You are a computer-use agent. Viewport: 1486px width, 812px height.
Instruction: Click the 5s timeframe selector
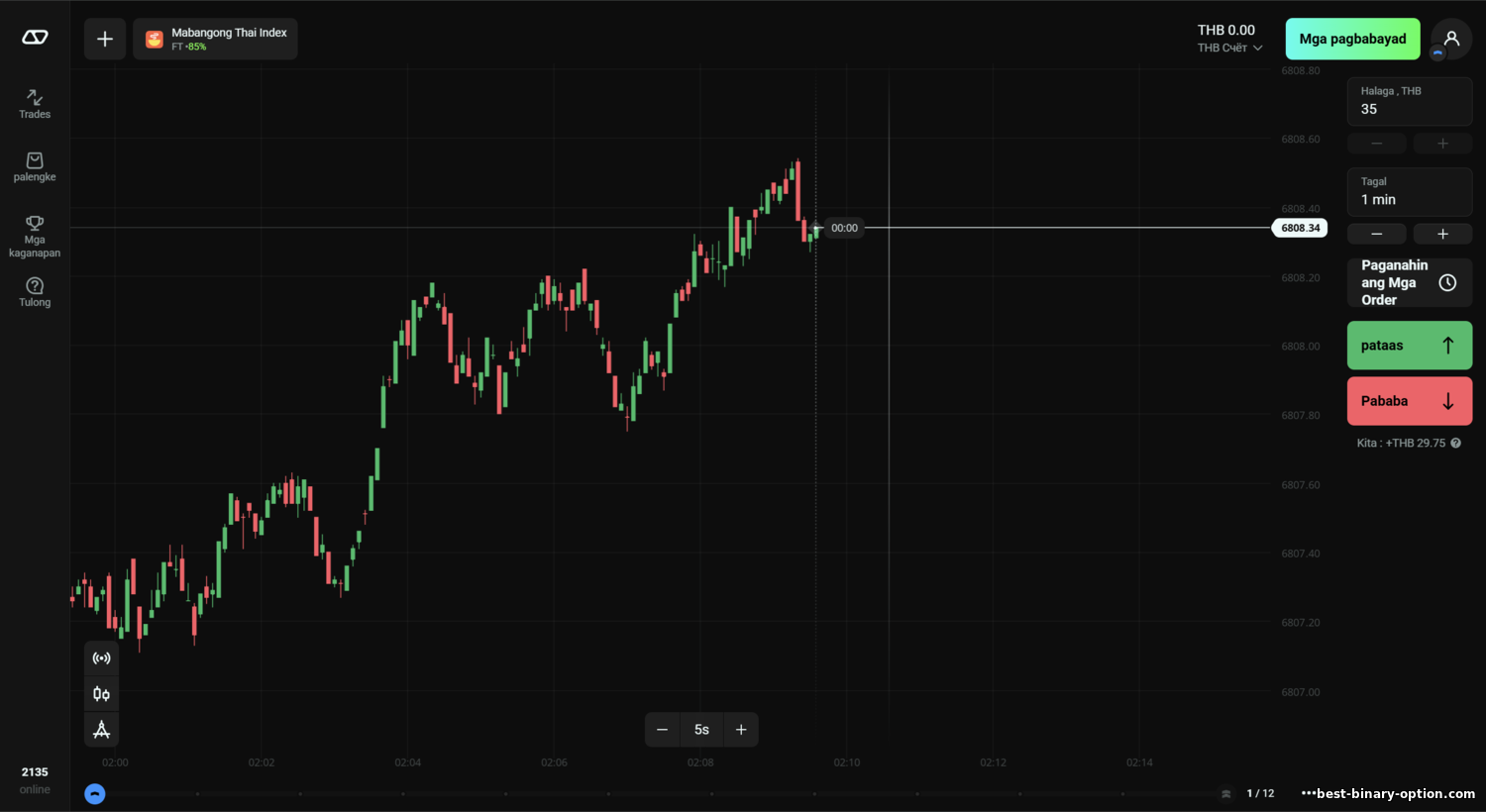tap(701, 730)
